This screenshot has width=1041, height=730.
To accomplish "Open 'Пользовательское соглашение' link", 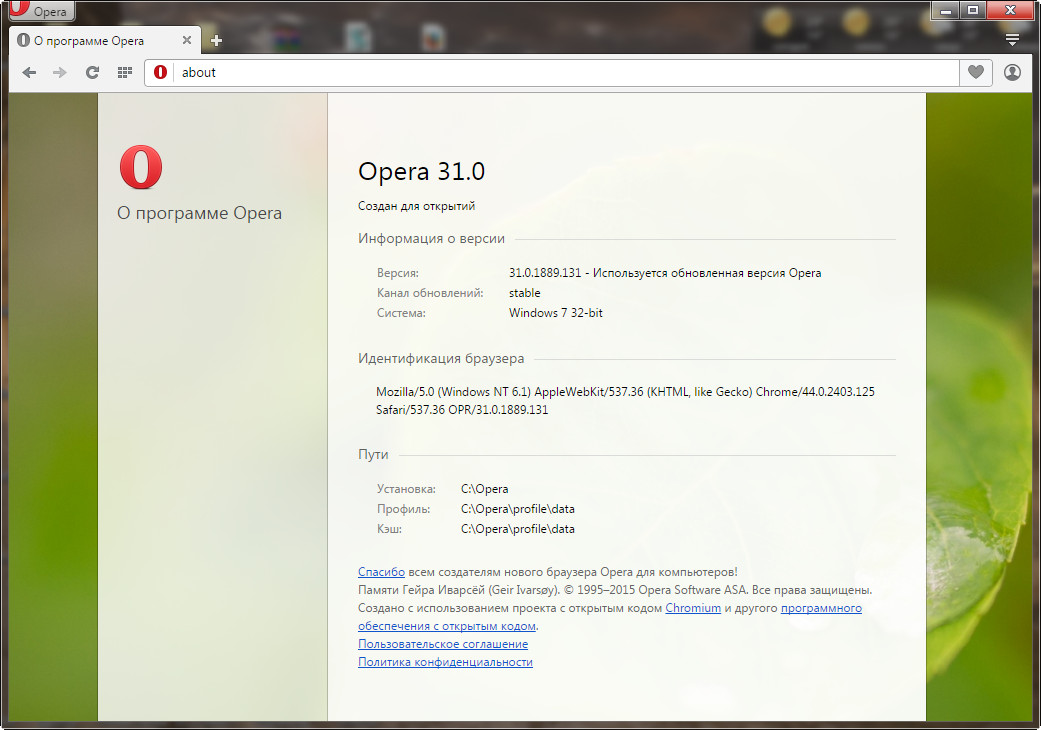I will coord(443,644).
